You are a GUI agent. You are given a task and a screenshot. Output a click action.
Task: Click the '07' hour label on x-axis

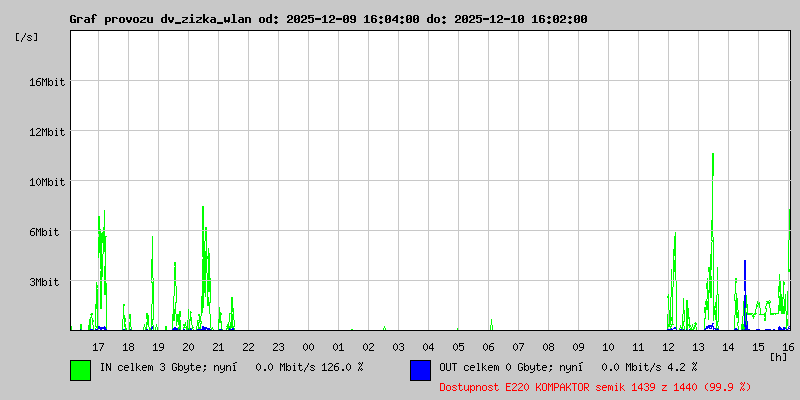point(519,347)
